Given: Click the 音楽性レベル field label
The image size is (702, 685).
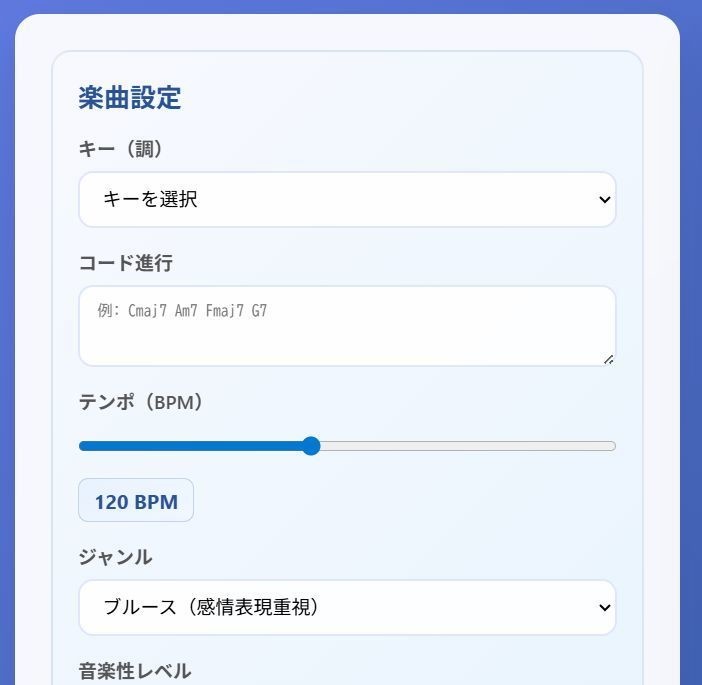Looking at the screenshot, I should coord(135,671).
